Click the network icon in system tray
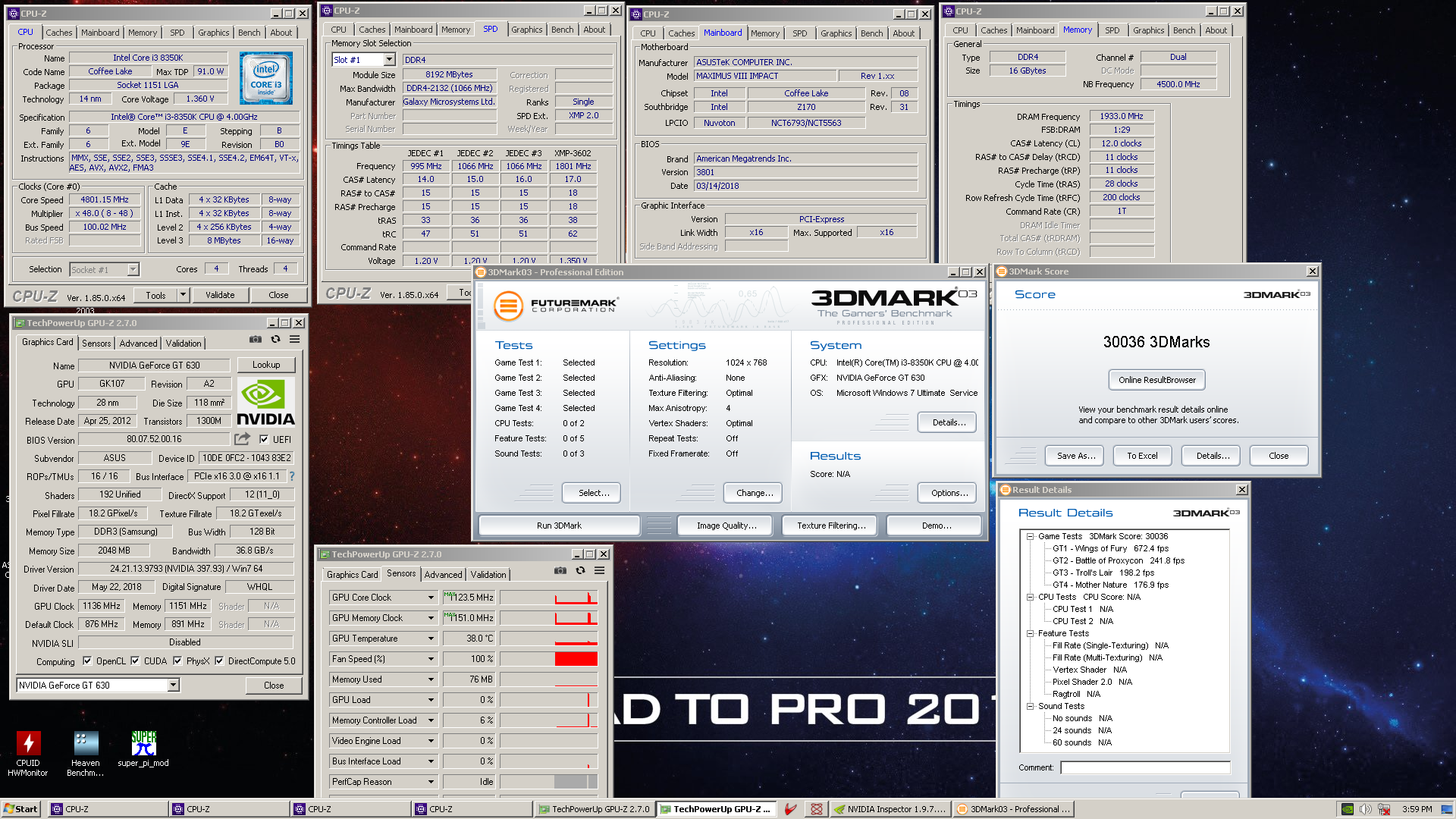 [1384, 809]
